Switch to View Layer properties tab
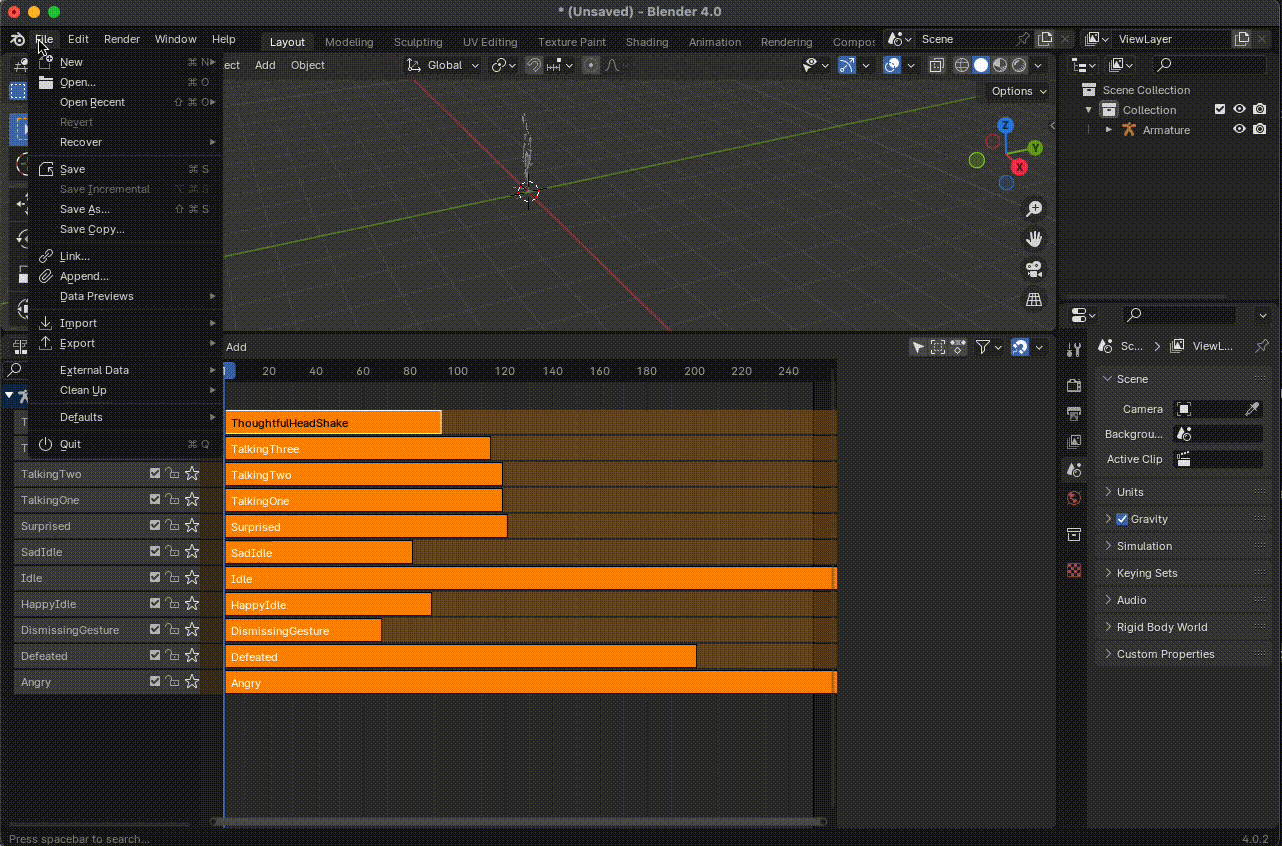1282x846 pixels. click(x=1074, y=441)
